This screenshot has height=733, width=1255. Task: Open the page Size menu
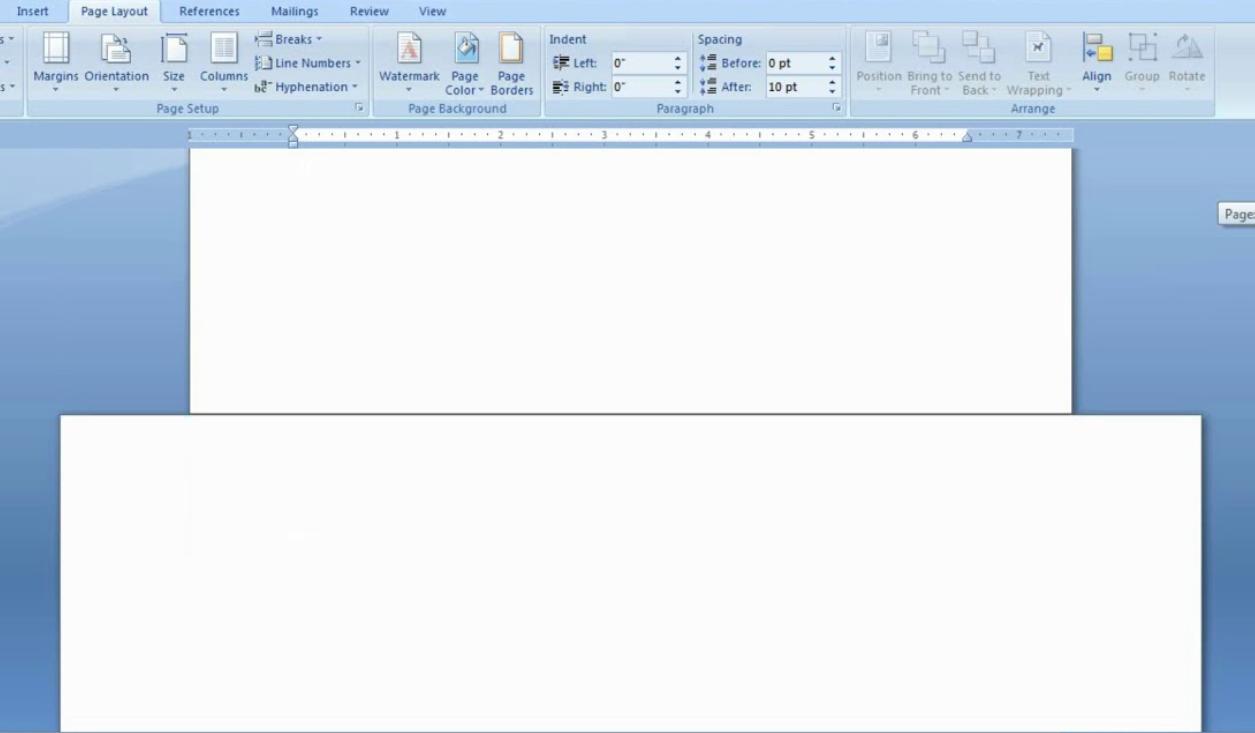(174, 62)
